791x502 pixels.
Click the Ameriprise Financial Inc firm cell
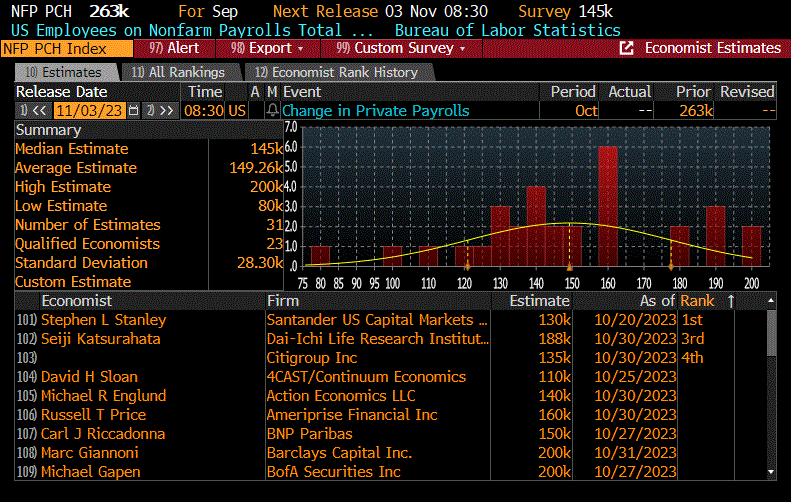352,415
